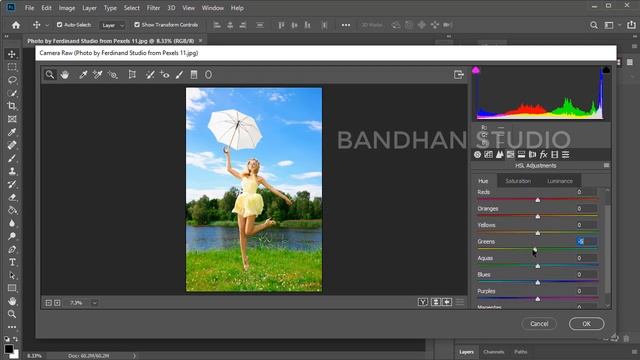The height and width of the screenshot is (360, 640).
Task: Open Photoshop search magnifier icon
Action: coord(594,25)
